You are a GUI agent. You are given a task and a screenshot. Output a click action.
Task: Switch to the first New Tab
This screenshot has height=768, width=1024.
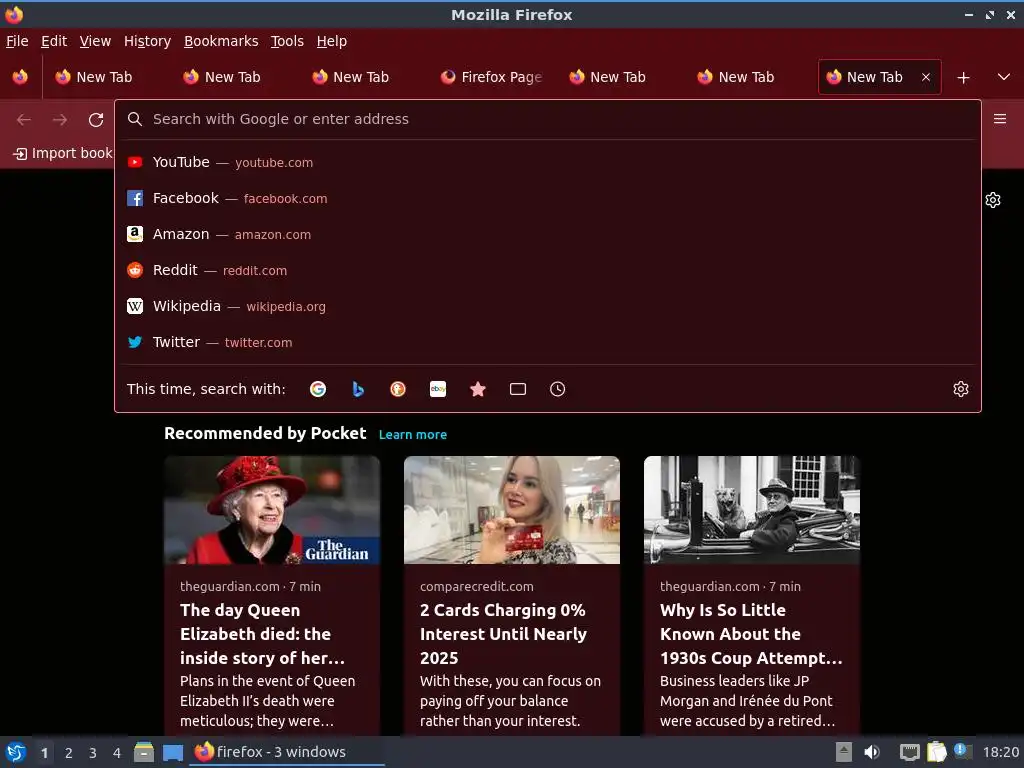[x=104, y=77]
